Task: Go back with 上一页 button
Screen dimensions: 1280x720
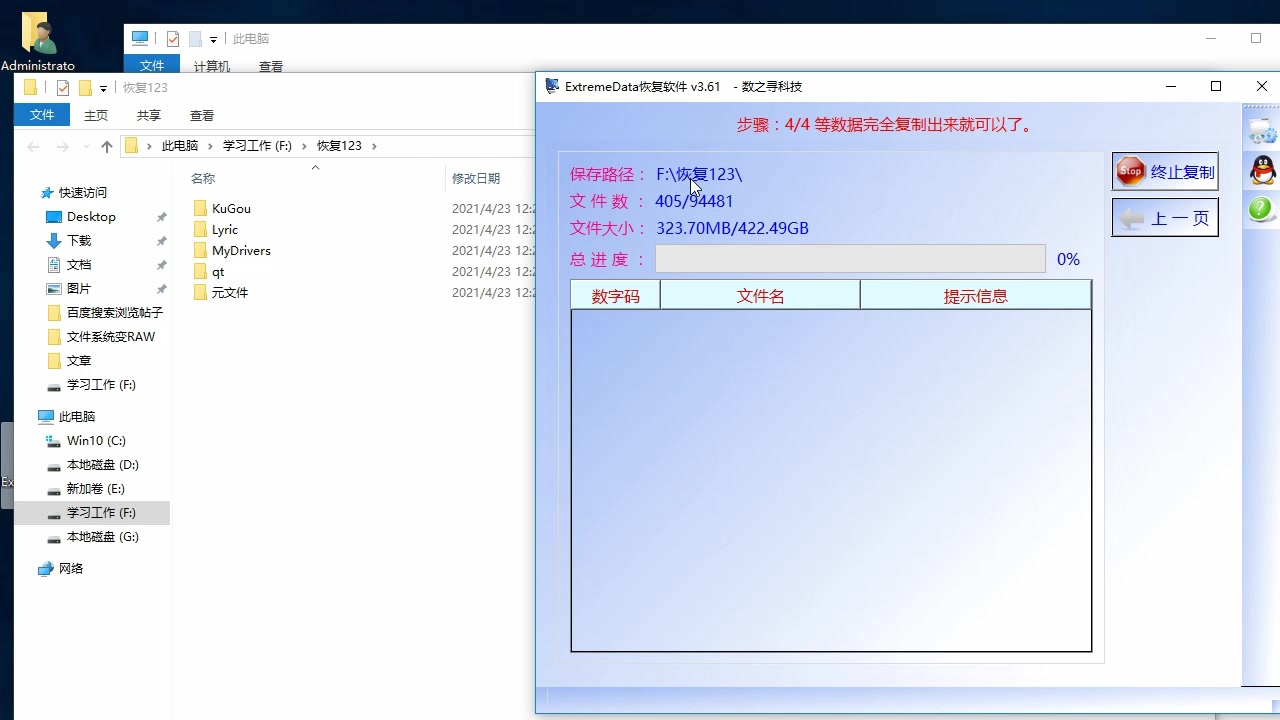Action: [1165, 218]
